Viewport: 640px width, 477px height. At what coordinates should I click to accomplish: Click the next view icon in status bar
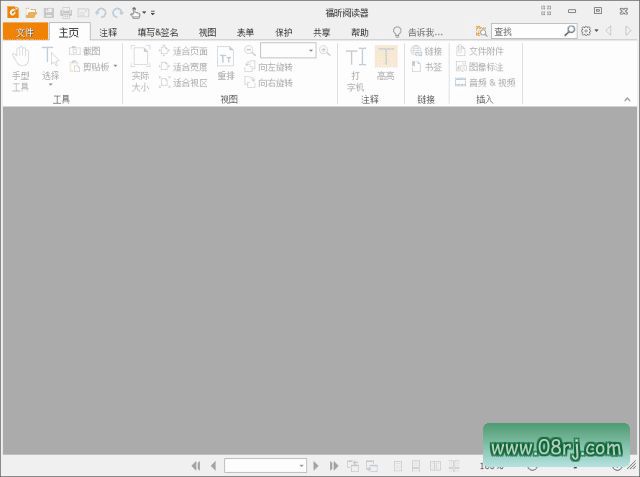pyautogui.click(x=371, y=466)
